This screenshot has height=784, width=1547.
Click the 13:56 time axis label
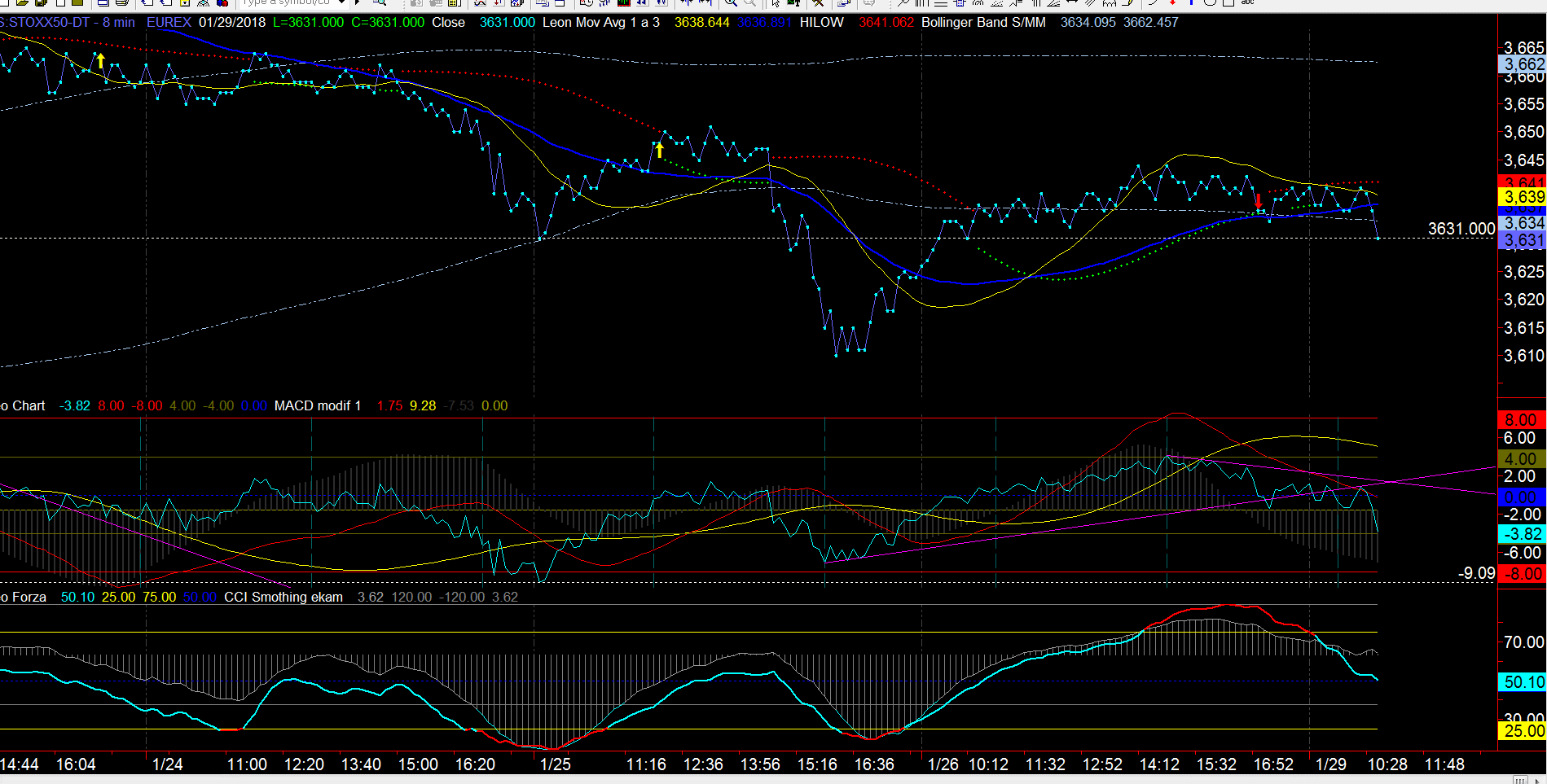[760, 764]
